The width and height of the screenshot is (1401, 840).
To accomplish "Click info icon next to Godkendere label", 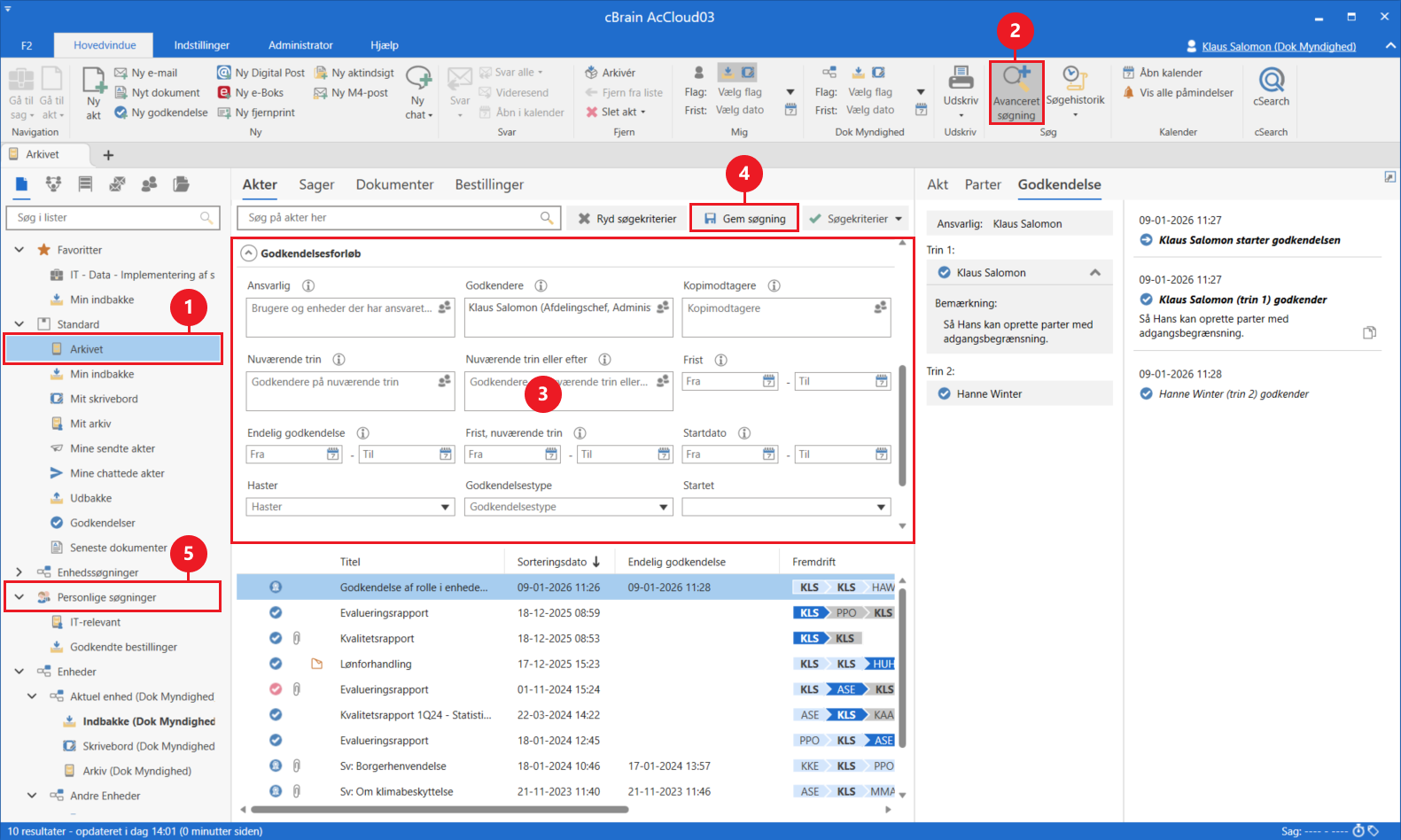I will (x=541, y=285).
